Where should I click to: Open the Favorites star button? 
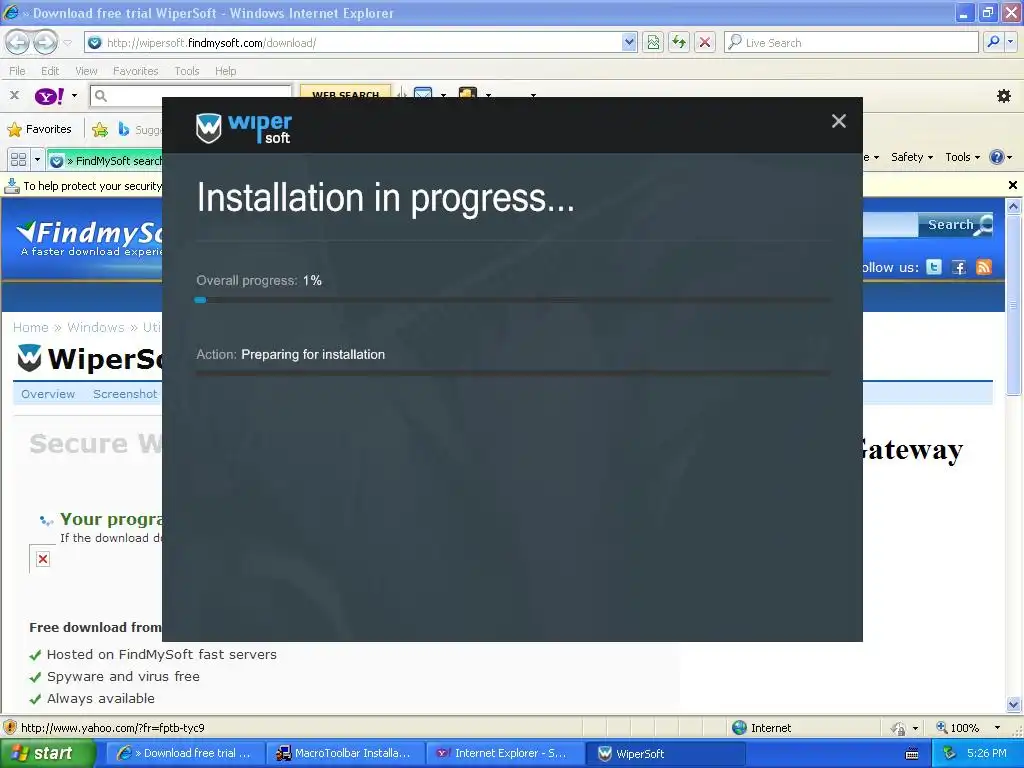pos(40,129)
